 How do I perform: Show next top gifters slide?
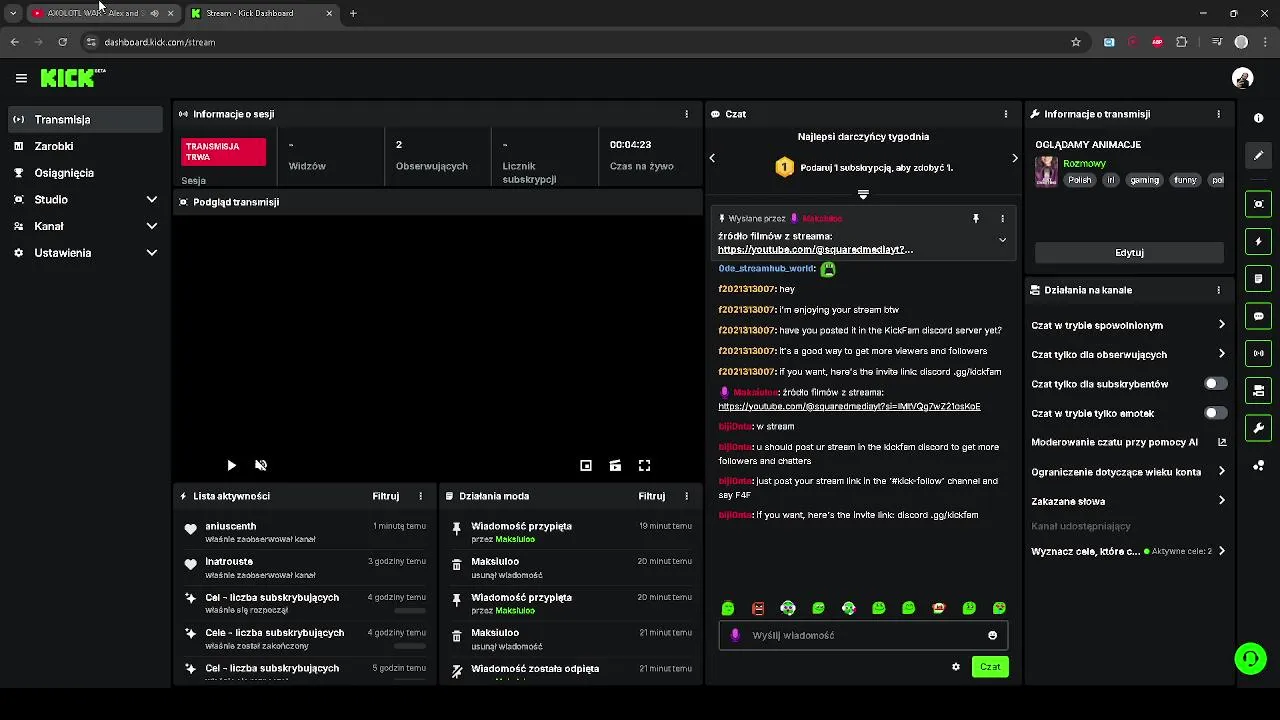(x=1014, y=158)
